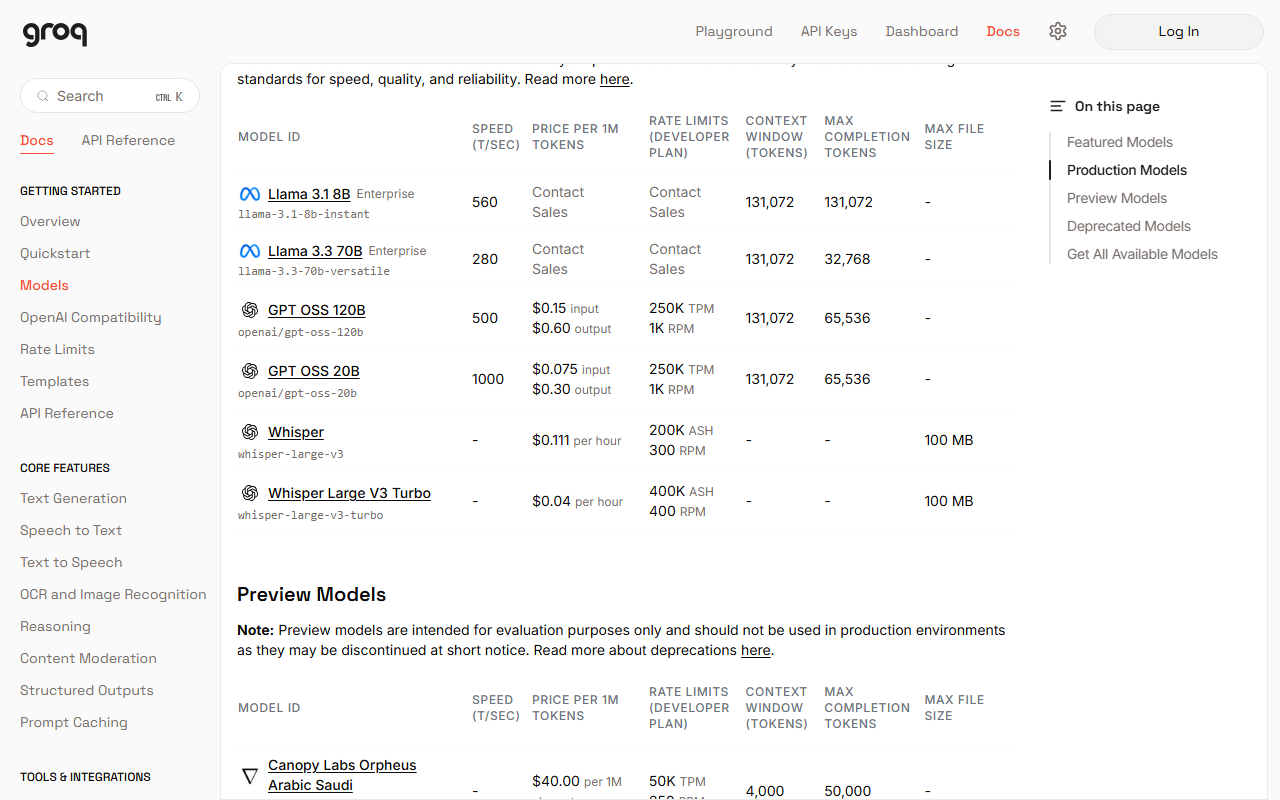Viewport: 1280px width, 800px height.
Task: Open Overview in the sidebar
Action: click(50, 221)
